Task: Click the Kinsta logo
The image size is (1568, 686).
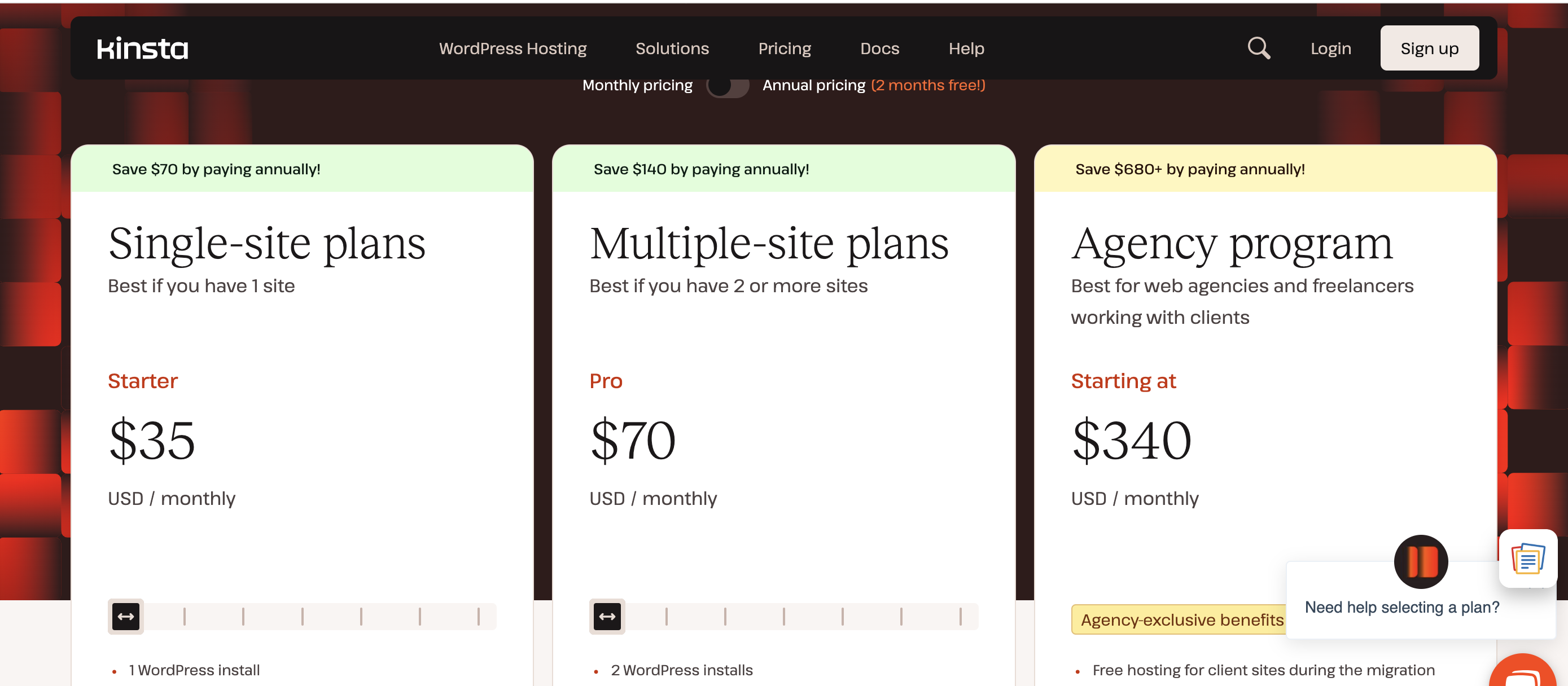Action: point(142,49)
